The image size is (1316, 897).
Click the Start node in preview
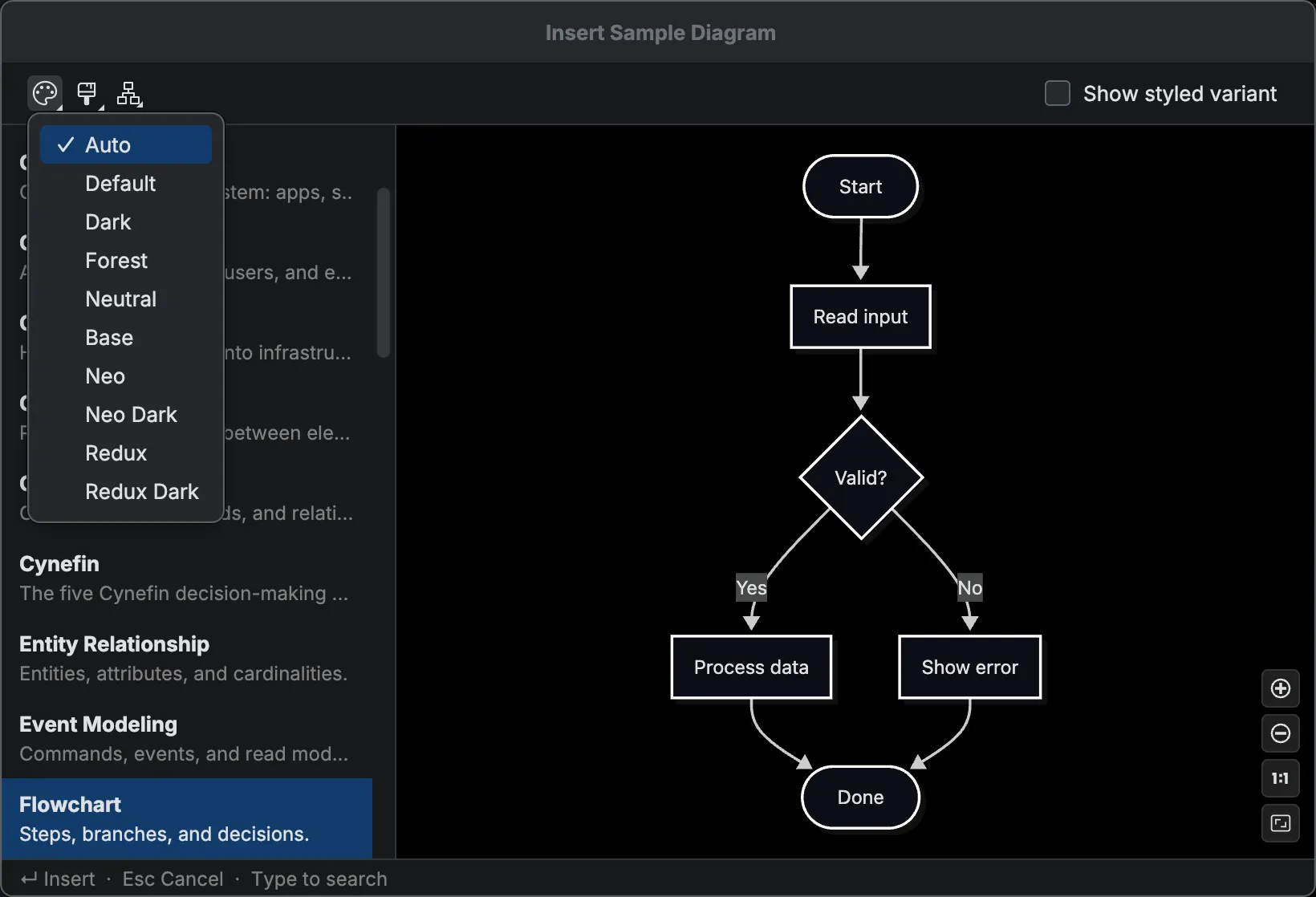click(x=860, y=186)
